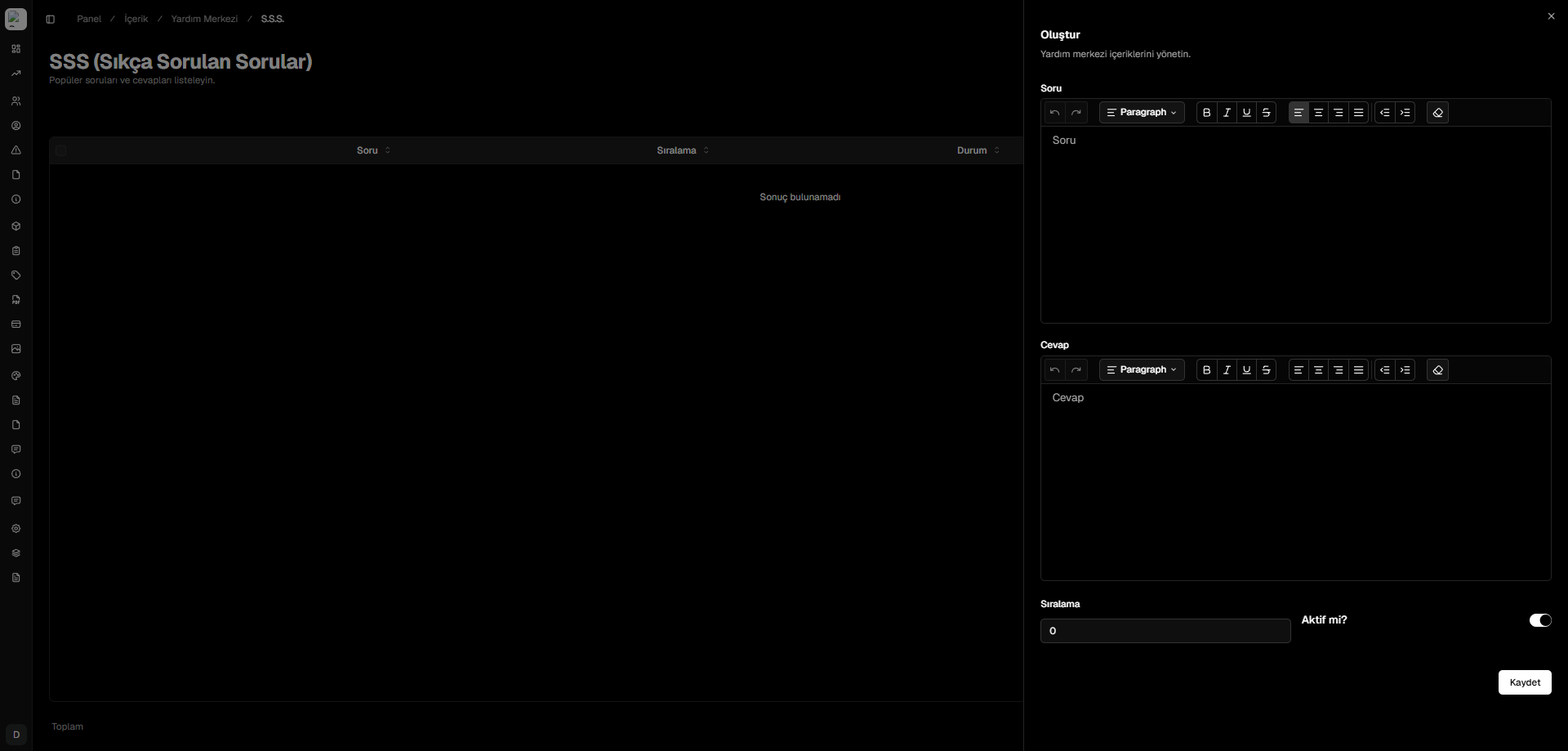1568x751 pixels.
Task: Go to Yardım Merkezi breadcrumb
Action: [x=204, y=19]
